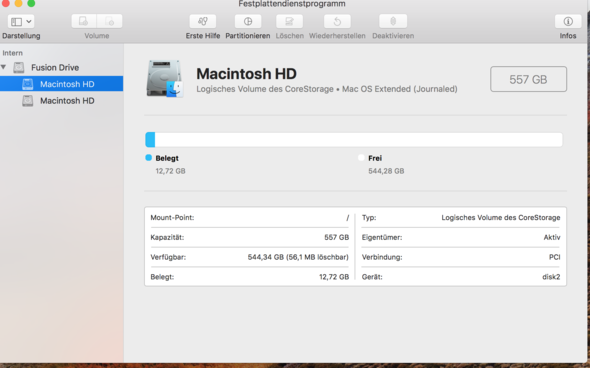Screen dimensions: 590x368
Task: Collapse the Fusion Drive tree
Action: tap(4, 67)
